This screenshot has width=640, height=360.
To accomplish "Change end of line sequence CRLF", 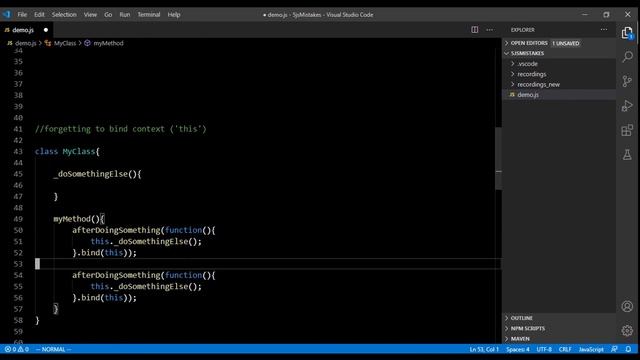I will pos(565,349).
